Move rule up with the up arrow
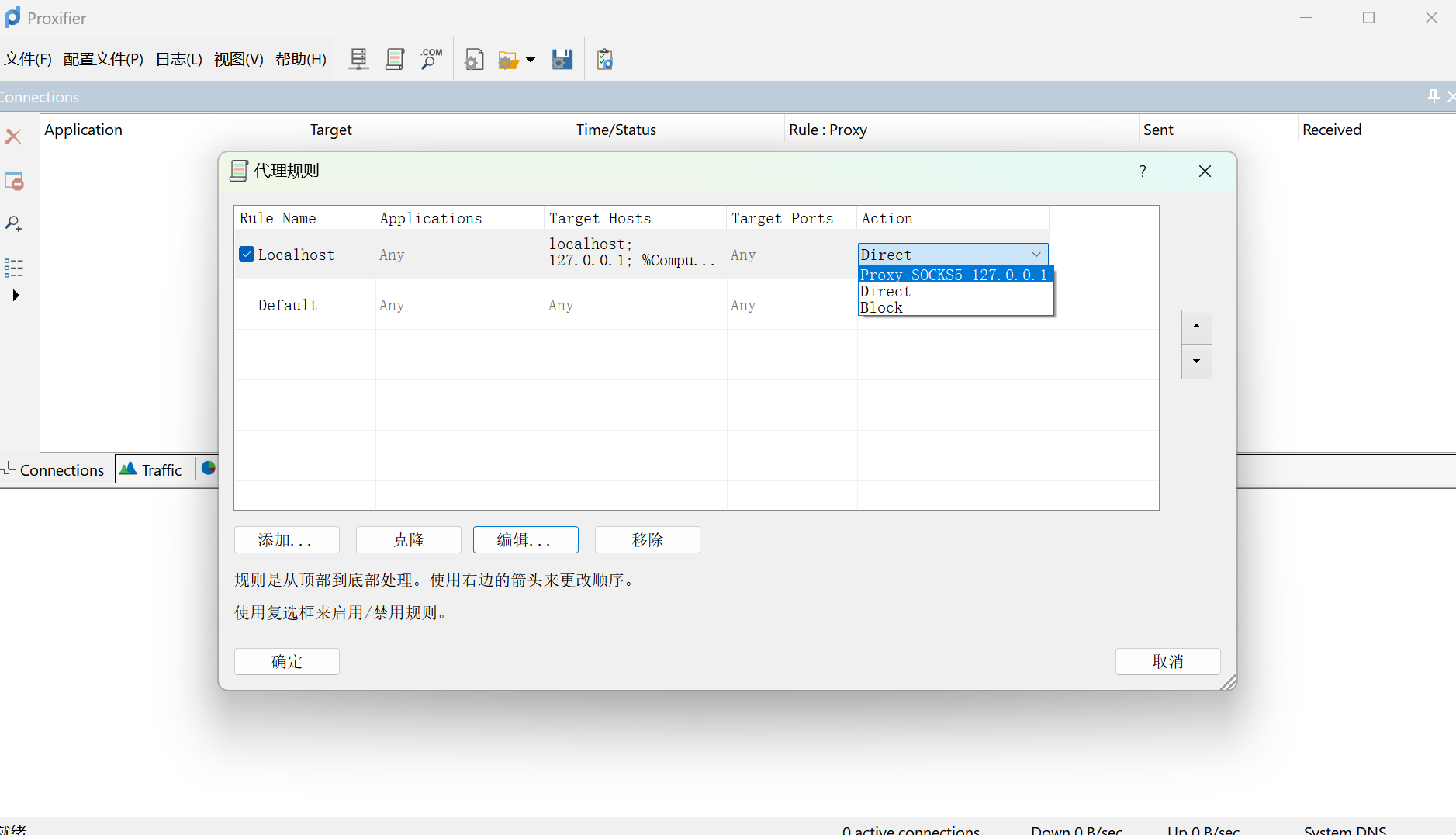The image size is (1456, 835). pos(1196,327)
